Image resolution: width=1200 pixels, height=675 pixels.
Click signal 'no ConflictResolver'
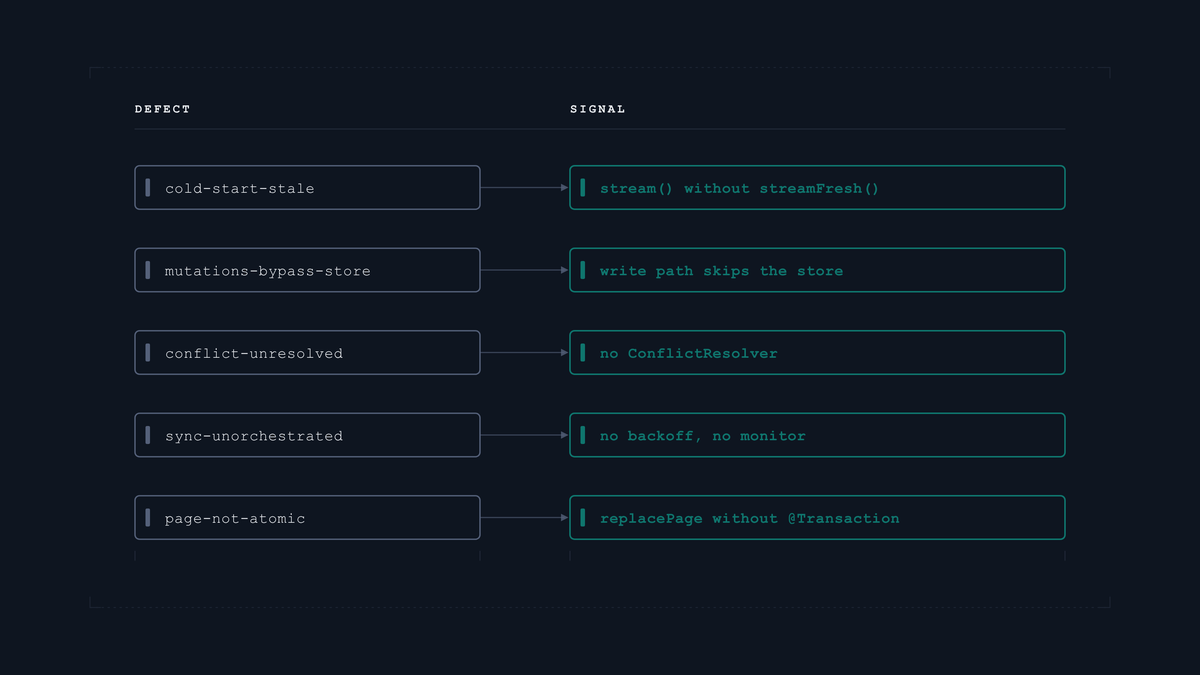pyautogui.click(x=817, y=353)
